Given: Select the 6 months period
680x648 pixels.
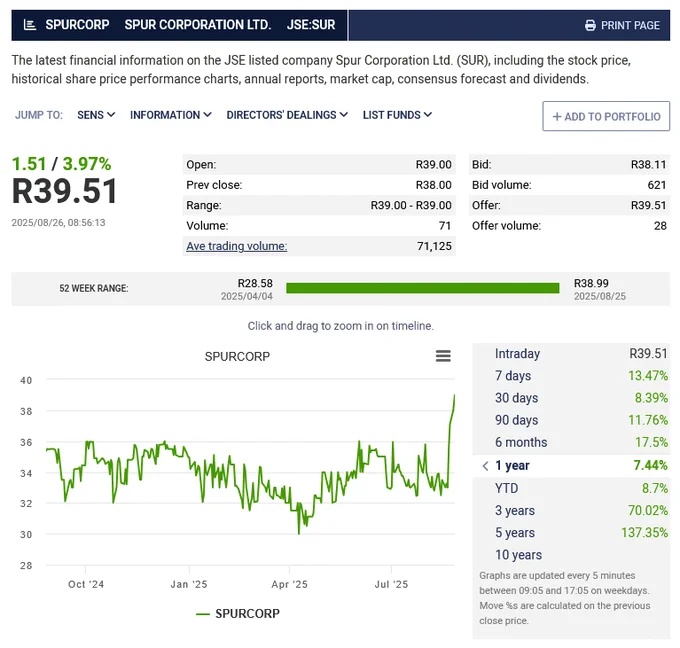Looking at the screenshot, I should 571,442.
